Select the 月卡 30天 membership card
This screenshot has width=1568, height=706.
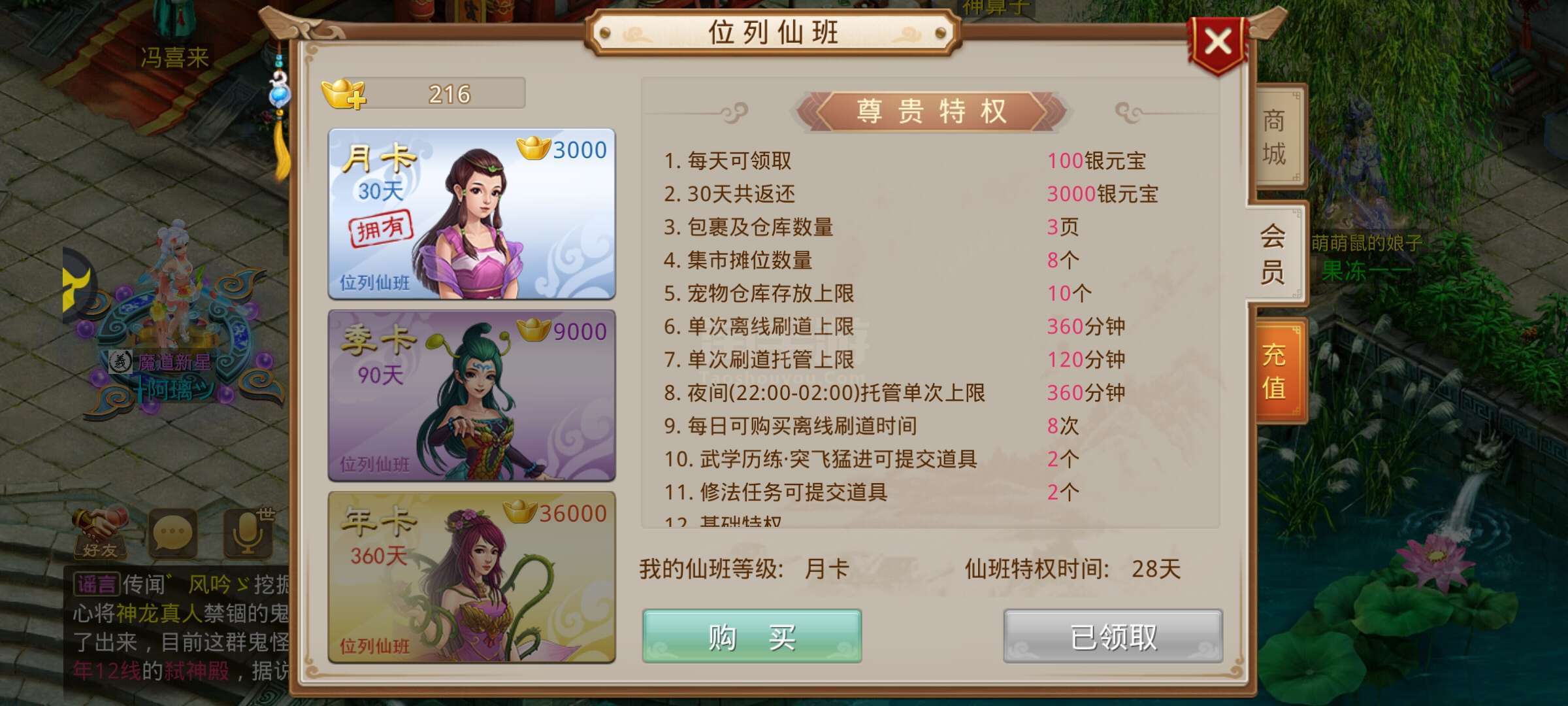[x=472, y=214]
